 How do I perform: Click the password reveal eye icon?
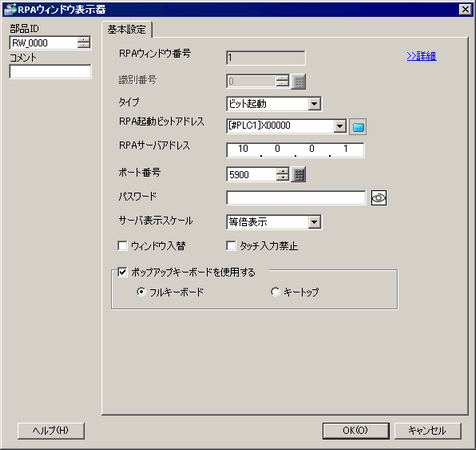(x=379, y=198)
